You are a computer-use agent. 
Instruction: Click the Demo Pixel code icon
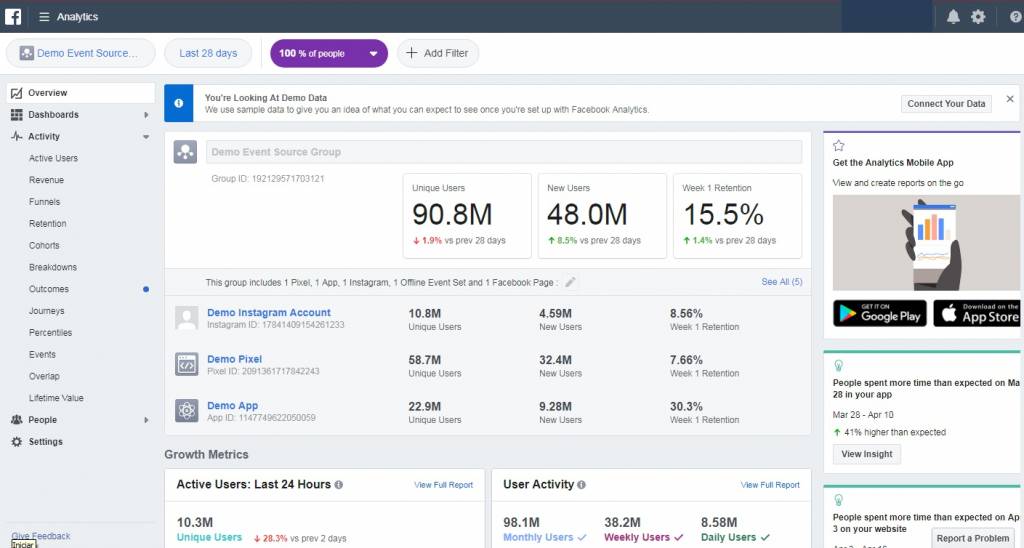point(187,364)
